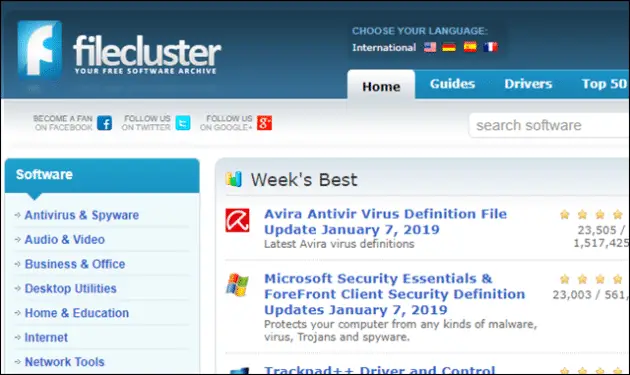Select the German flag language icon
Image resolution: width=630 pixels, height=375 pixels.
(x=449, y=47)
